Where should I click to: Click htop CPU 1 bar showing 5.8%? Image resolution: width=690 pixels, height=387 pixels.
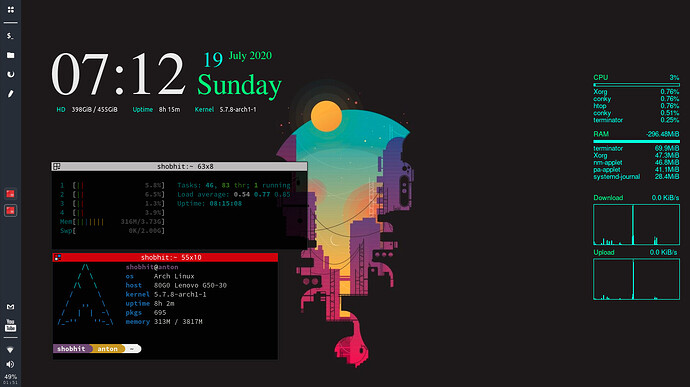tap(112, 185)
